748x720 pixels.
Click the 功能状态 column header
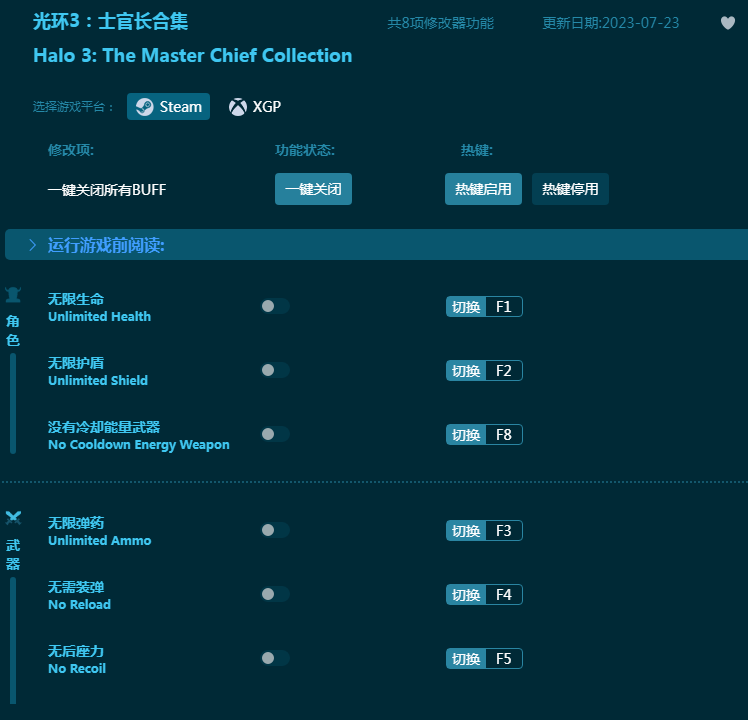[305, 150]
